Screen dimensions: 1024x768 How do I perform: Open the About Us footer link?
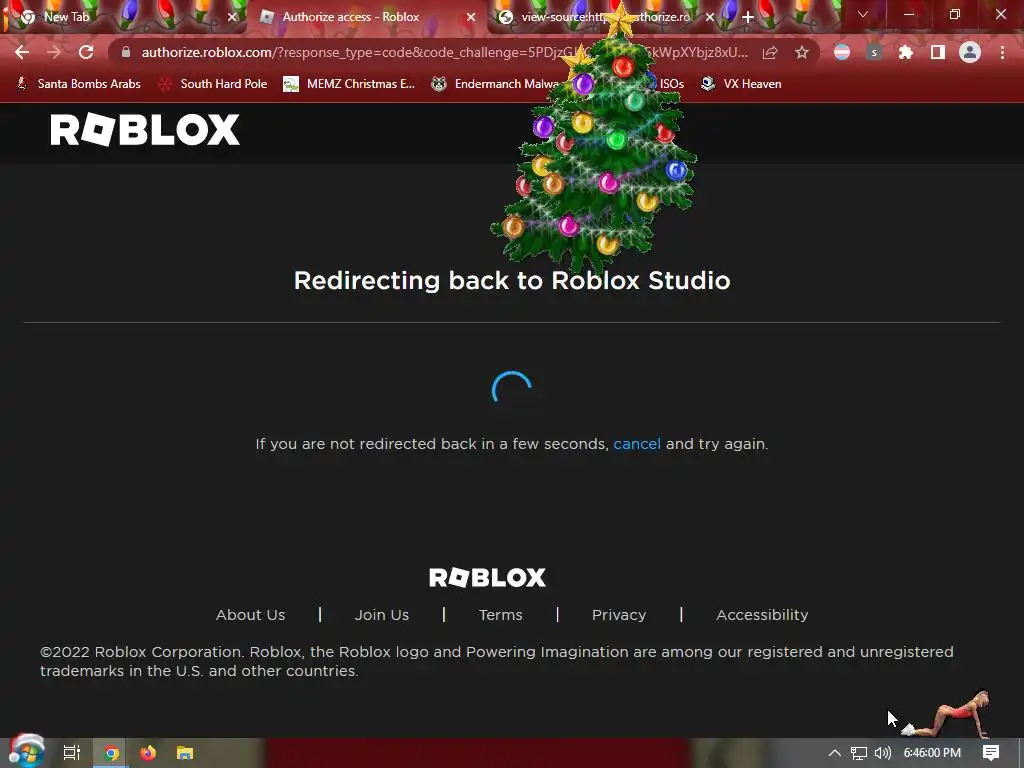coord(250,615)
